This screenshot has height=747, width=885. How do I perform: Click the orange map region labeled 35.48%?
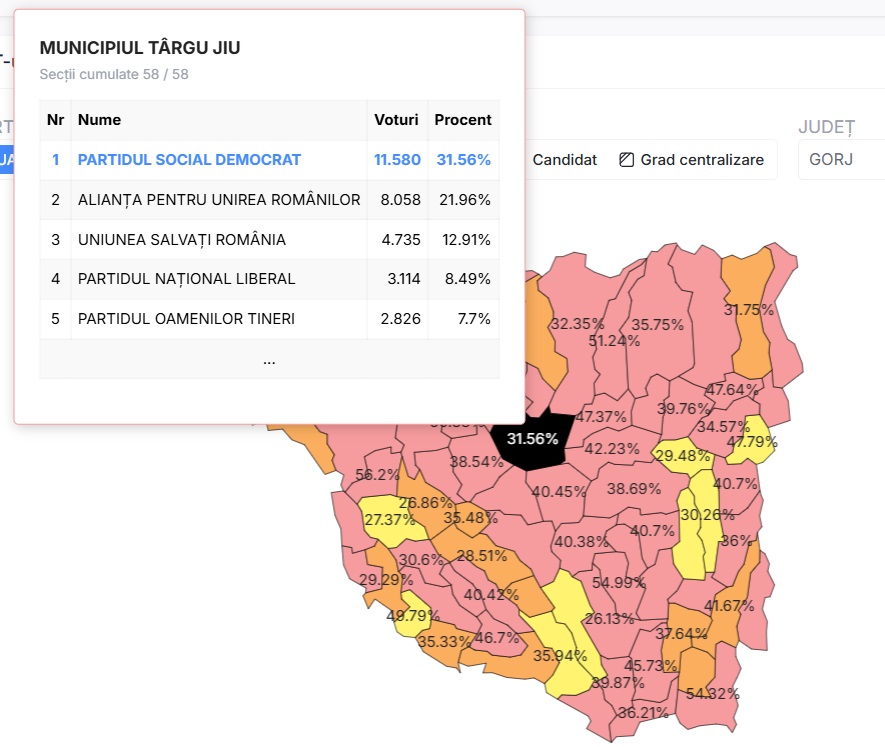tap(471, 518)
